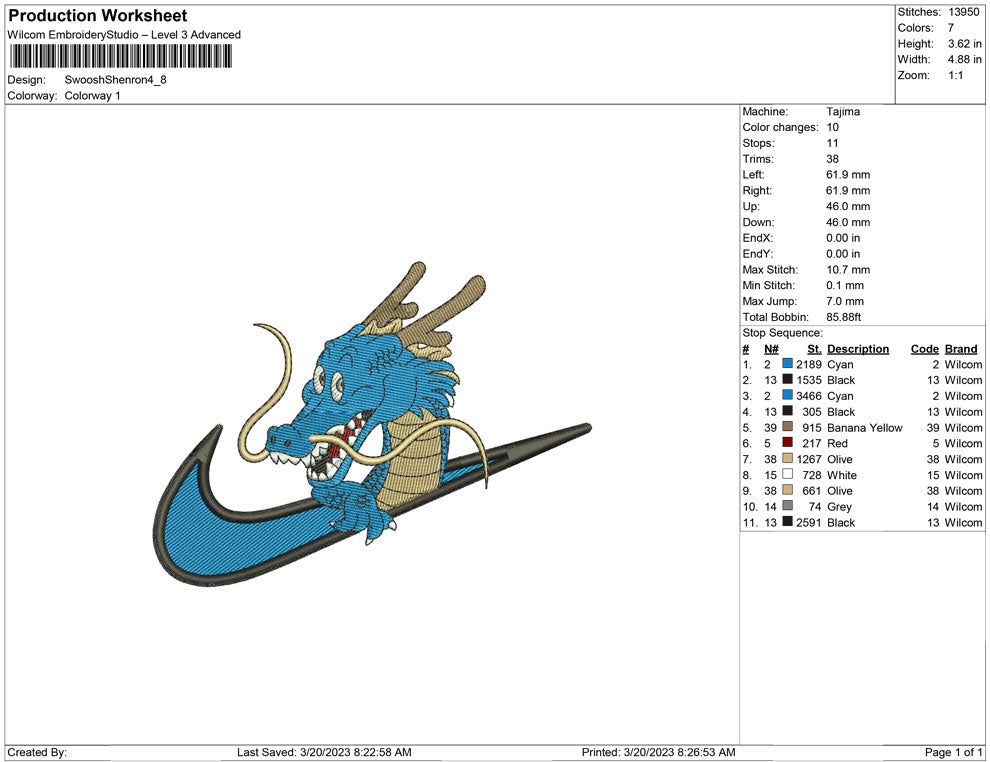Click the Zoom value '1:1'

(955, 75)
